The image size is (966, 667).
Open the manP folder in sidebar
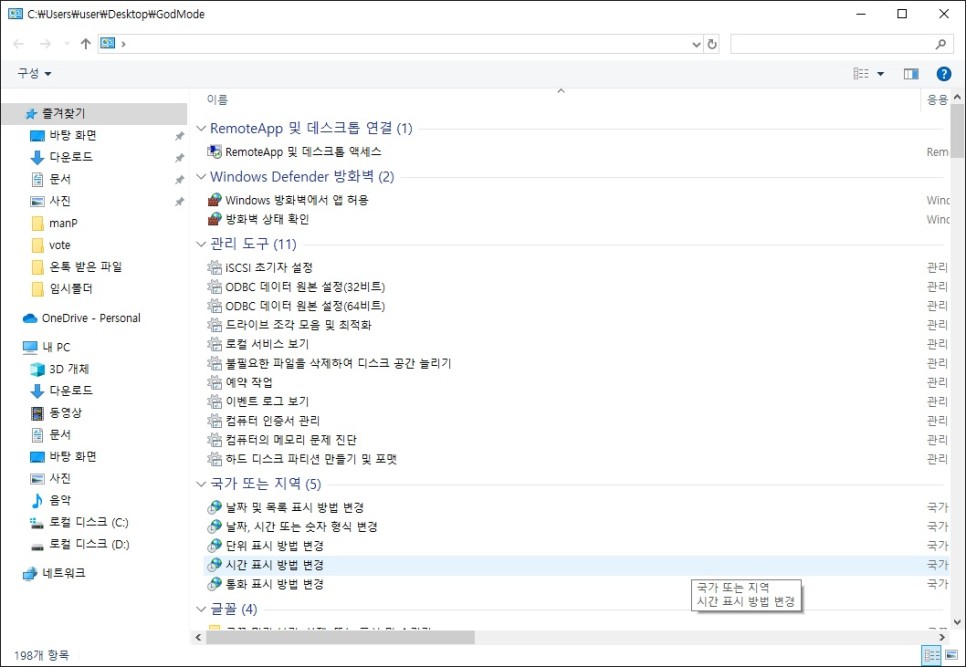(x=63, y=223)
